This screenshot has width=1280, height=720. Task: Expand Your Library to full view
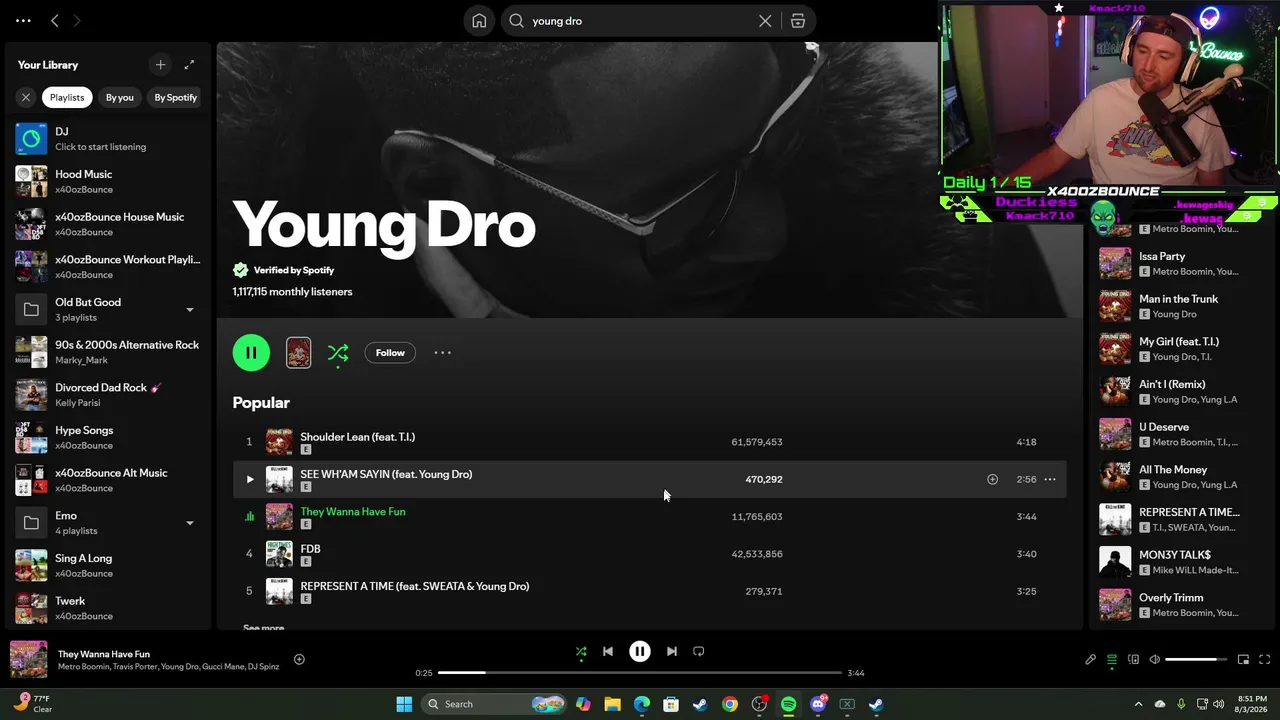click(x=189, y=65)
